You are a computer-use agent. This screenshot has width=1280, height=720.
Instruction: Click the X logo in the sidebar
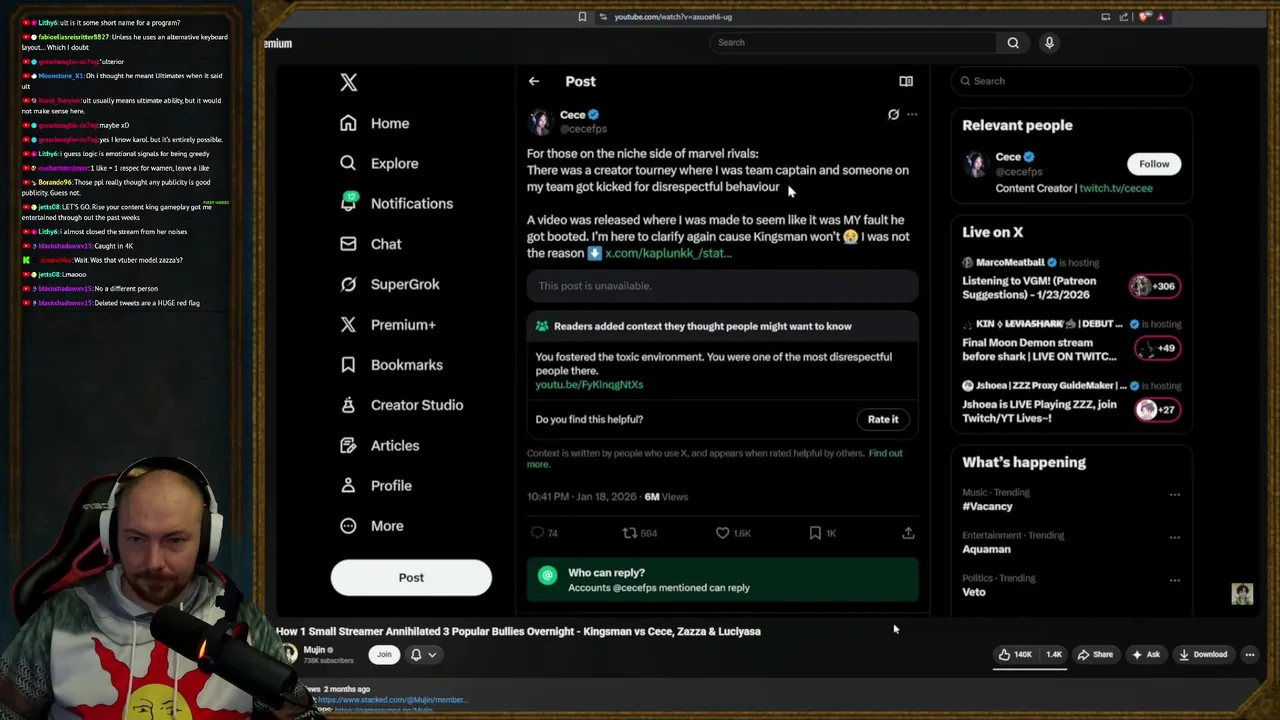[x=348, y=82]
